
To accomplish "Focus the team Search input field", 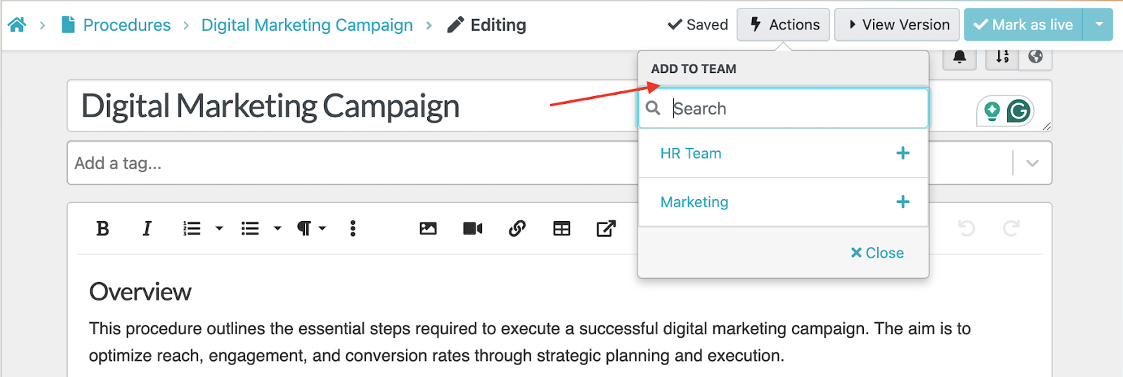I will point(784,108).
